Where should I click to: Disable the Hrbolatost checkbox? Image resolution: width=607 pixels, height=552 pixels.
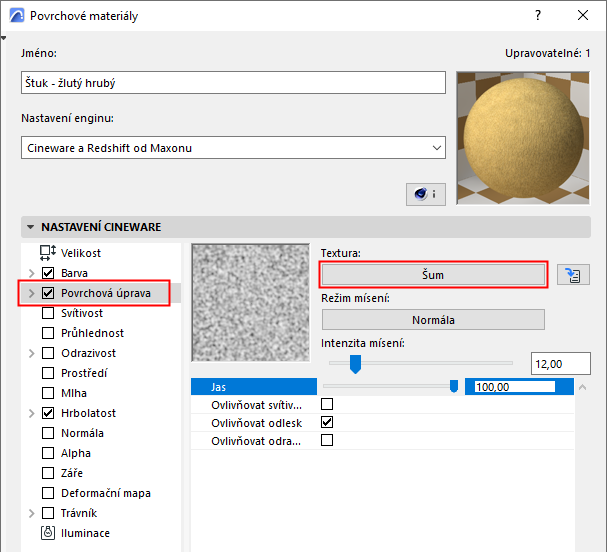(x=48, y=413)
